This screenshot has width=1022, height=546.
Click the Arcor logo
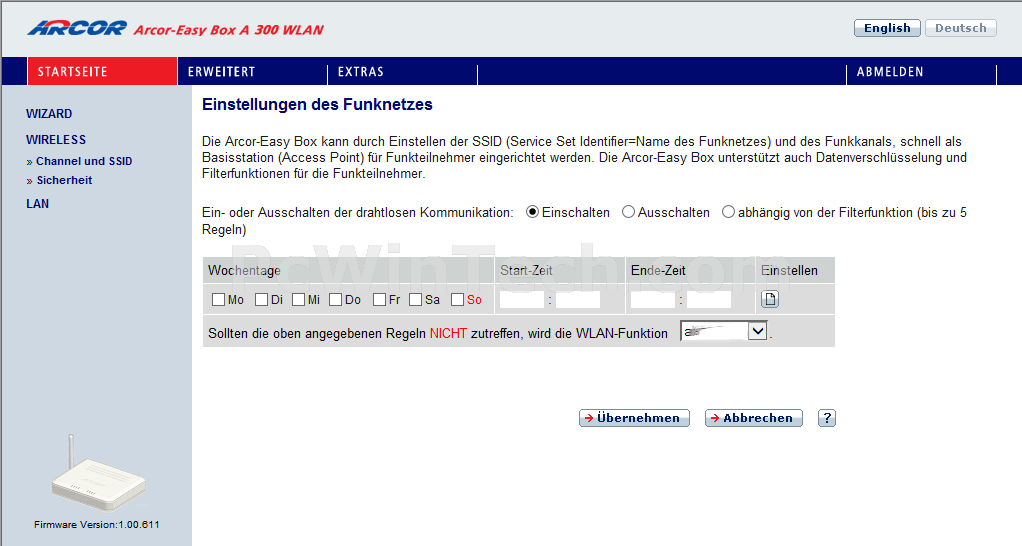(78, 28)
